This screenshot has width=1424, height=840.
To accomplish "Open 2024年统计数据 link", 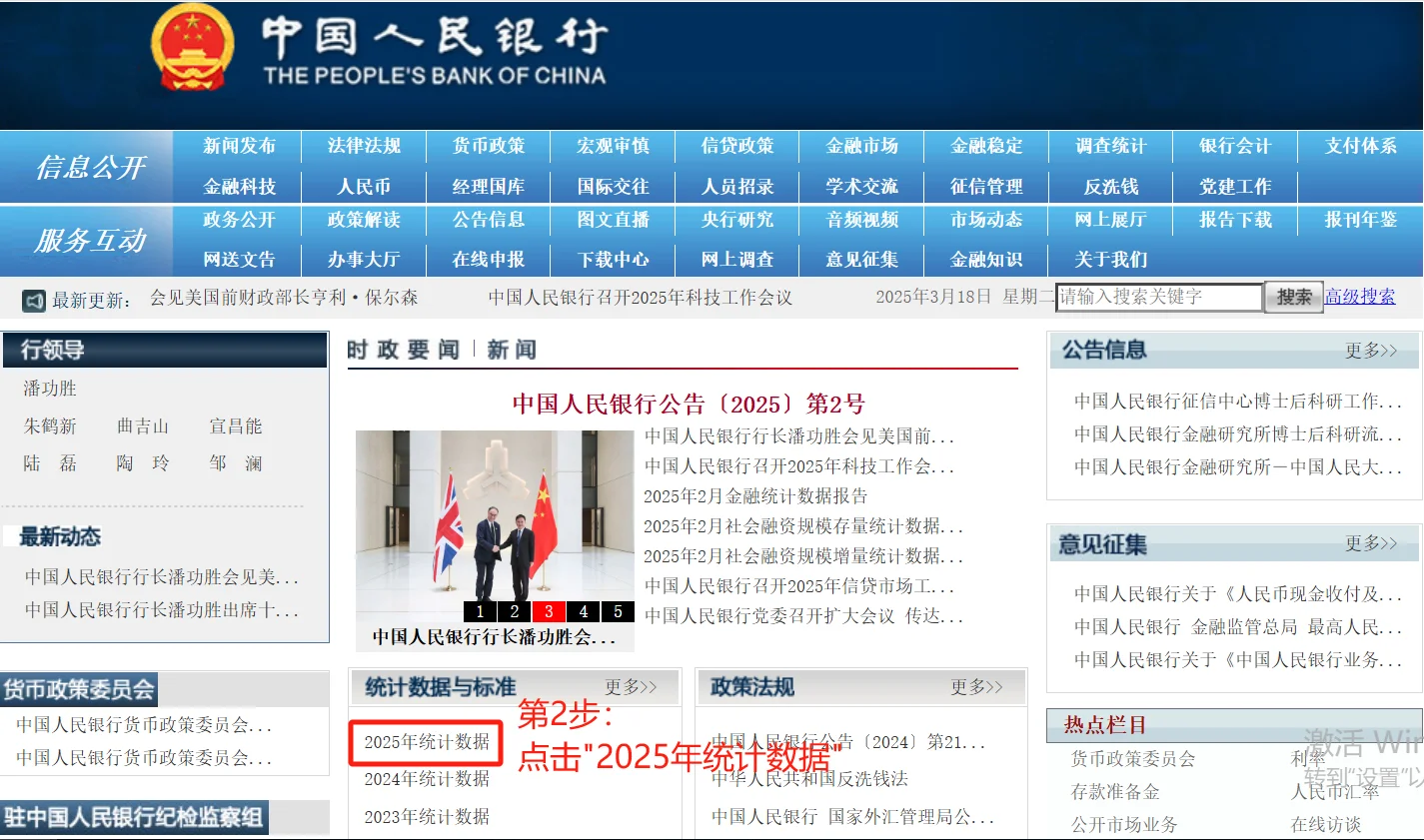I will (x=427, y=779).
